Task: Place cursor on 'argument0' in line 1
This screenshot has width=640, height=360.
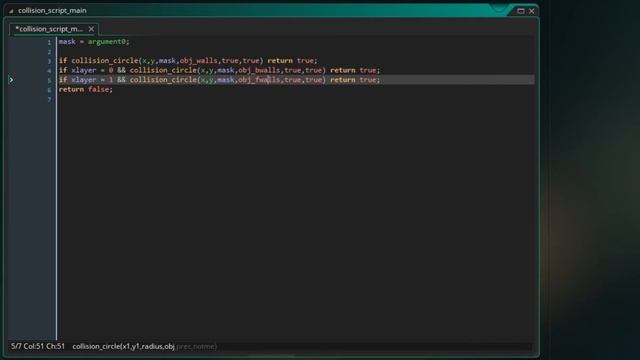Action: [x=107, y=42]
